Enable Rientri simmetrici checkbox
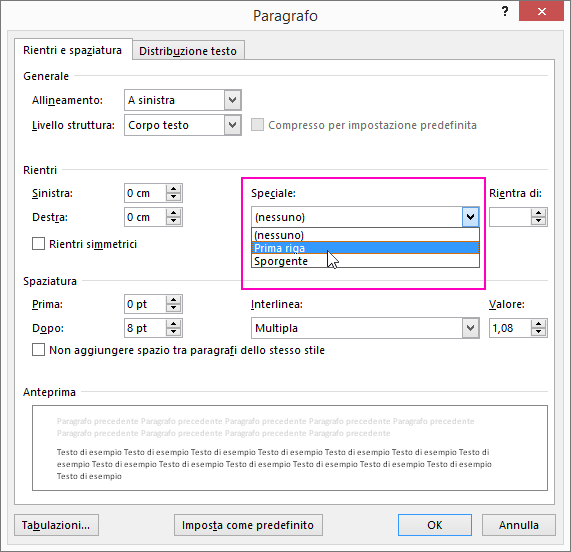Image resolution: width=571 pixels, height=552 pixels. point(39,244)
